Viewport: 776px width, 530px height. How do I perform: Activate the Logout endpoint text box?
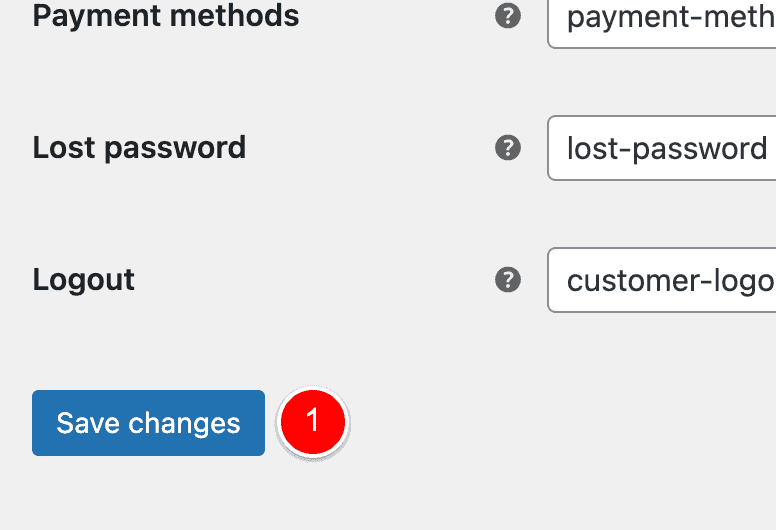pyautogui.click(x=662, y=280)
